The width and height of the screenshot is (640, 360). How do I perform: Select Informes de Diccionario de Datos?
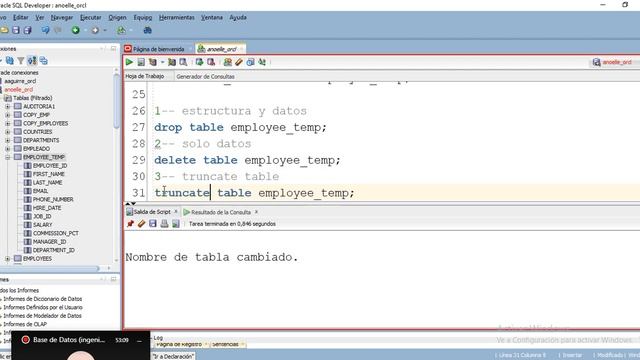tap(42, 299)
